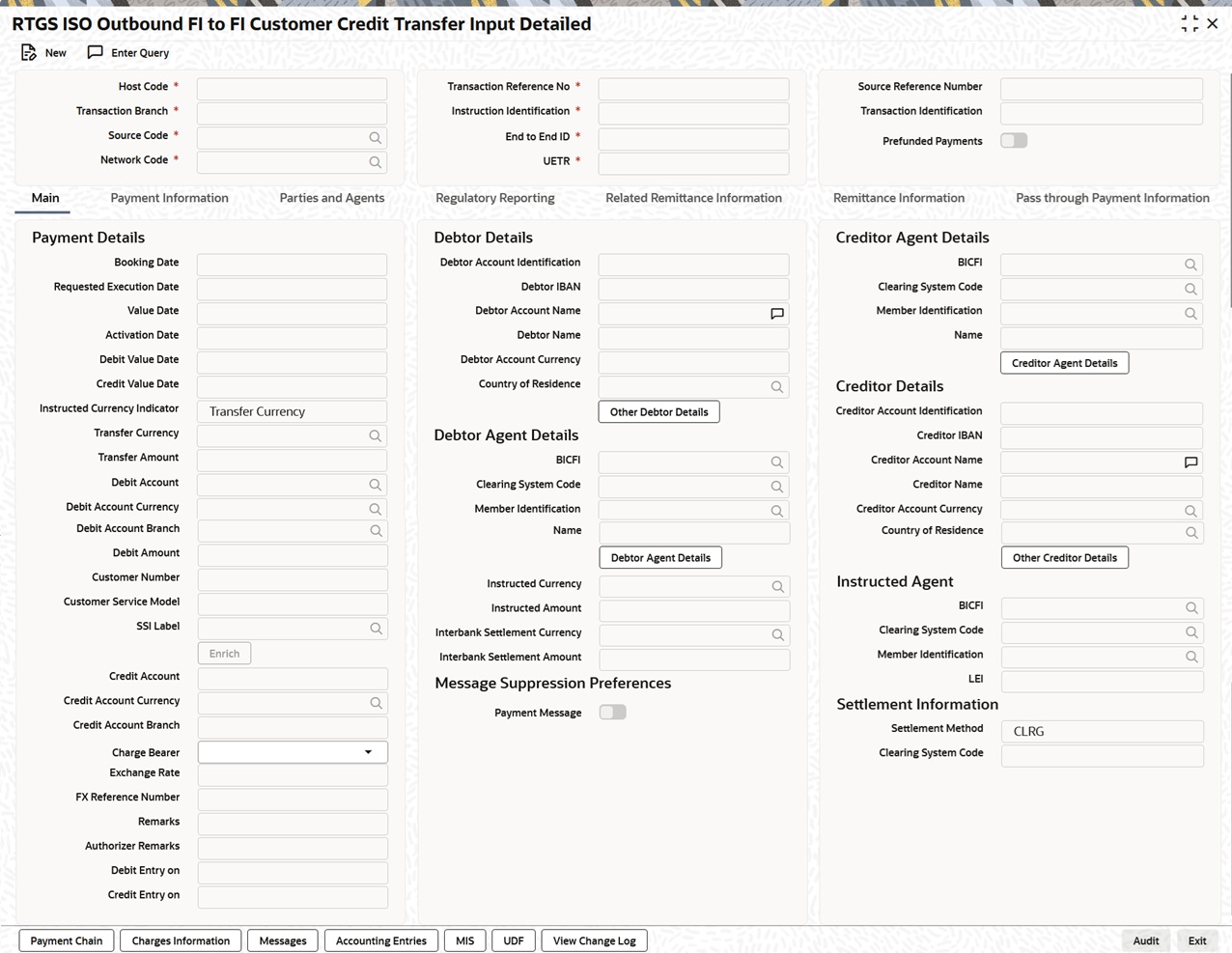The width and height of the screenshot is (1232, 953).
Task: Click the Settlement Method field showing CLRG
Action: click(1103, 731)
